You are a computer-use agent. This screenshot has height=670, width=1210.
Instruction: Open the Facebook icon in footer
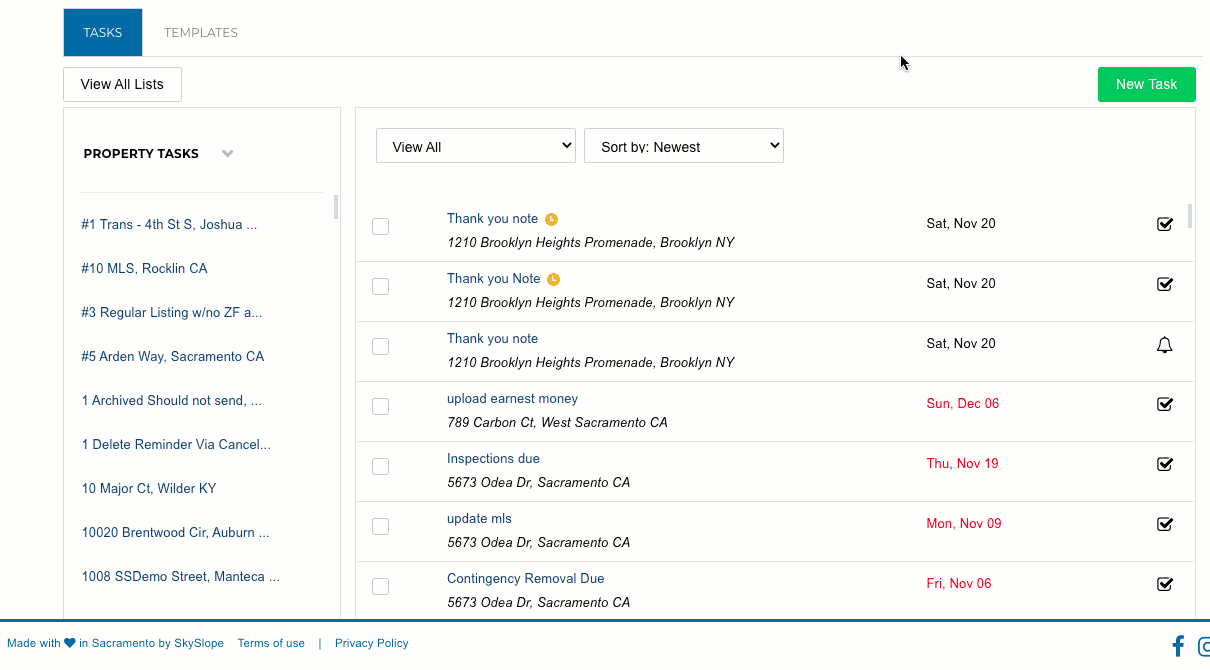1178,646
